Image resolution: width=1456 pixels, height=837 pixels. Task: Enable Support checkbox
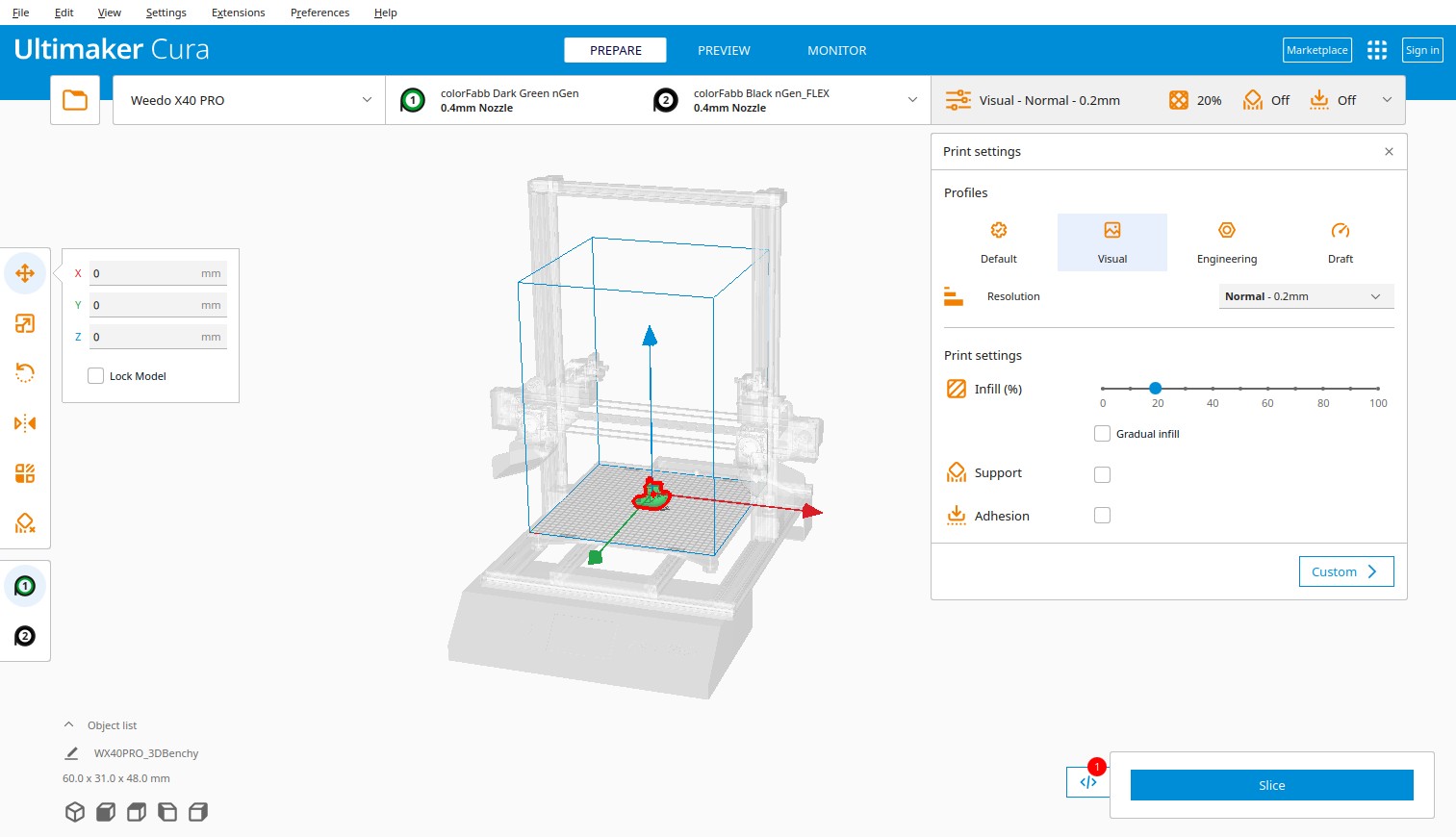(1103, 474)
